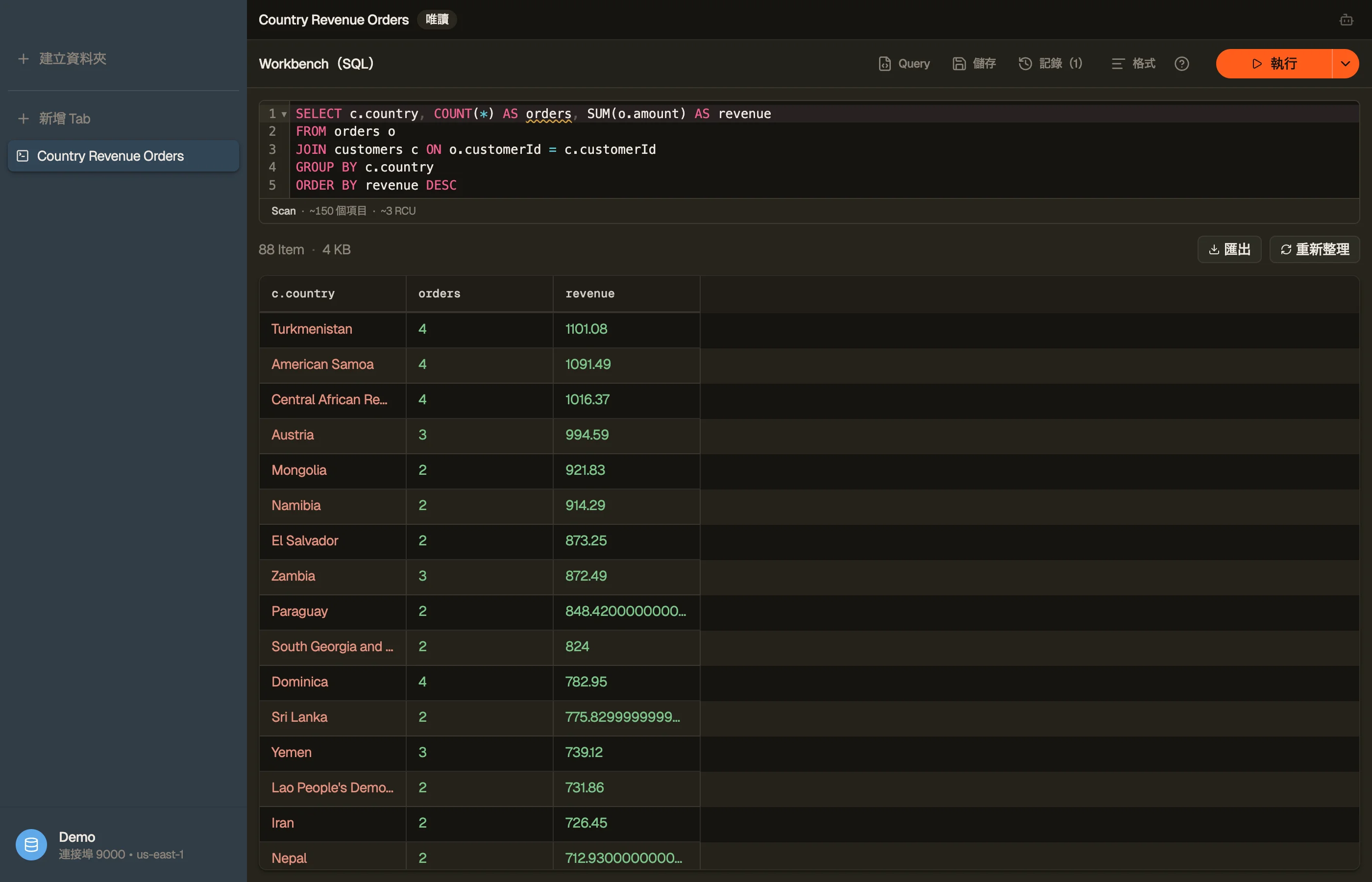Click the Austria cell

coord(333,435)
